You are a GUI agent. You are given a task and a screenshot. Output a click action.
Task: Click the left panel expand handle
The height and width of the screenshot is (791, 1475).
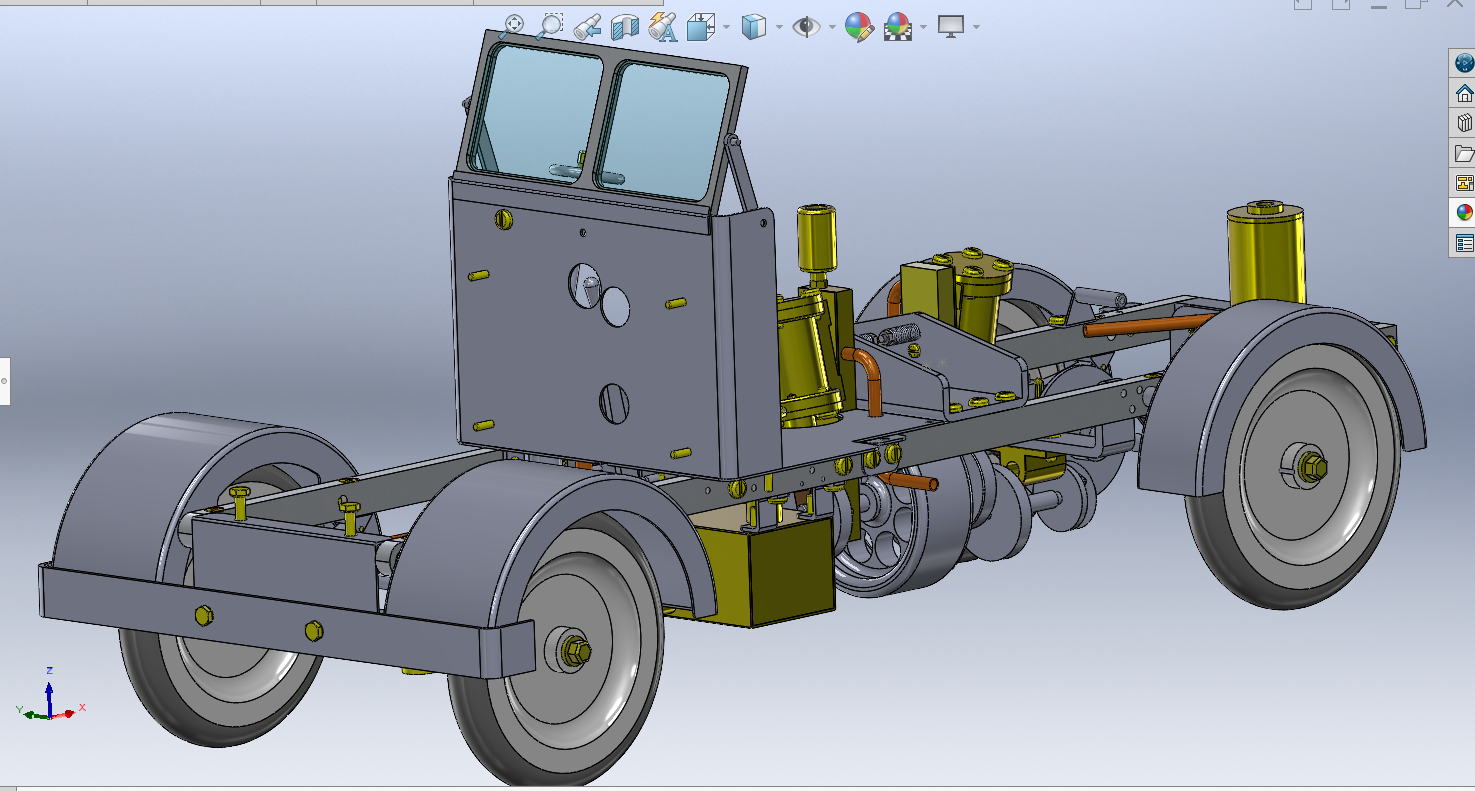coord(4,381)
